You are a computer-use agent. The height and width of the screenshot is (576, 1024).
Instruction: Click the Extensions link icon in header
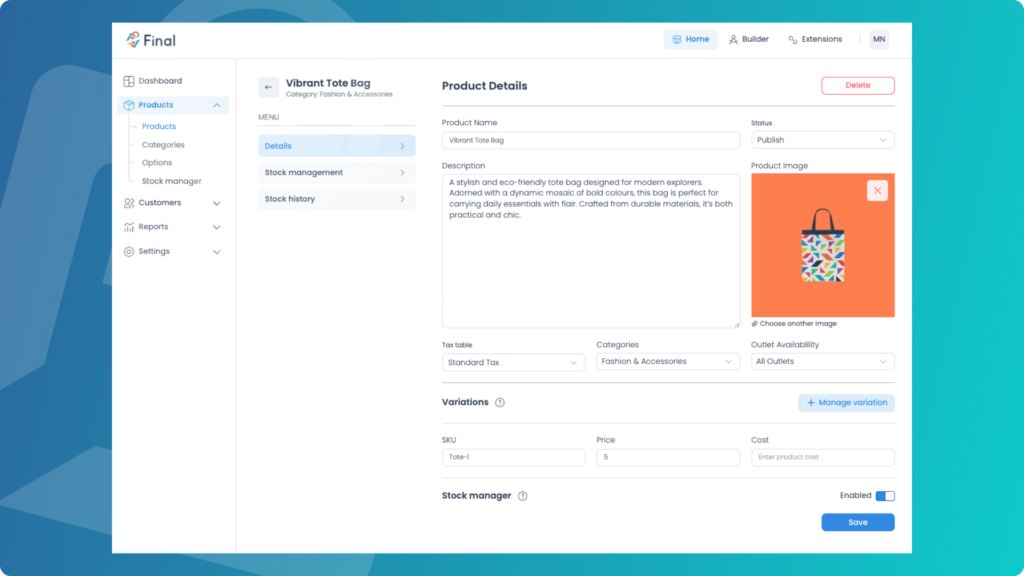[x=793, y=40]
